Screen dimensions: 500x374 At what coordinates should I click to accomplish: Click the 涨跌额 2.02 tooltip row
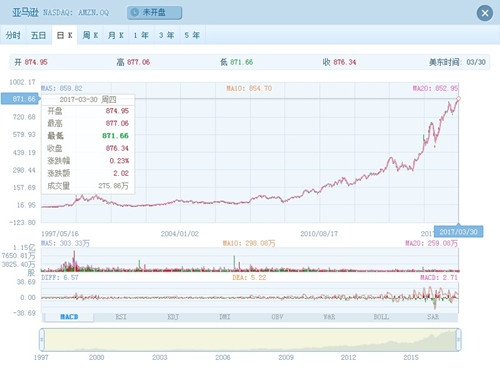tap(88, 173)
